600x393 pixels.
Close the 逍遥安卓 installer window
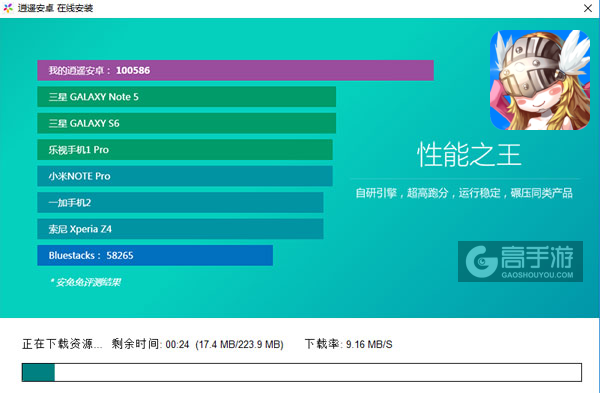tap(588, 8)
